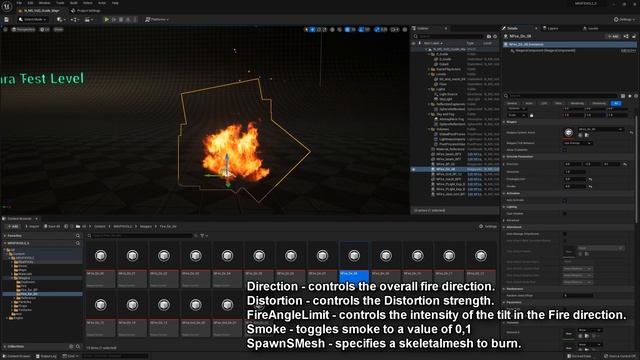Toggle the Cast Shadow checkbox

coord(565,213)
